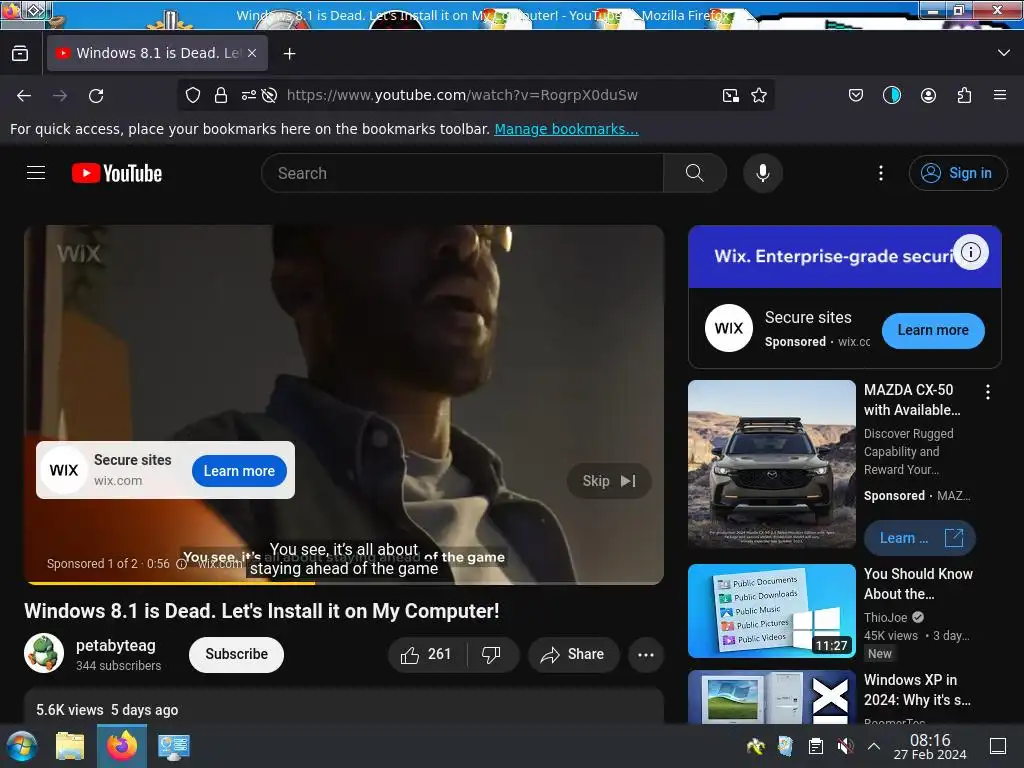Viewport: 1024px width, 768px height.
Task: Open the Firefox account icon
Action: click(928, 95)
